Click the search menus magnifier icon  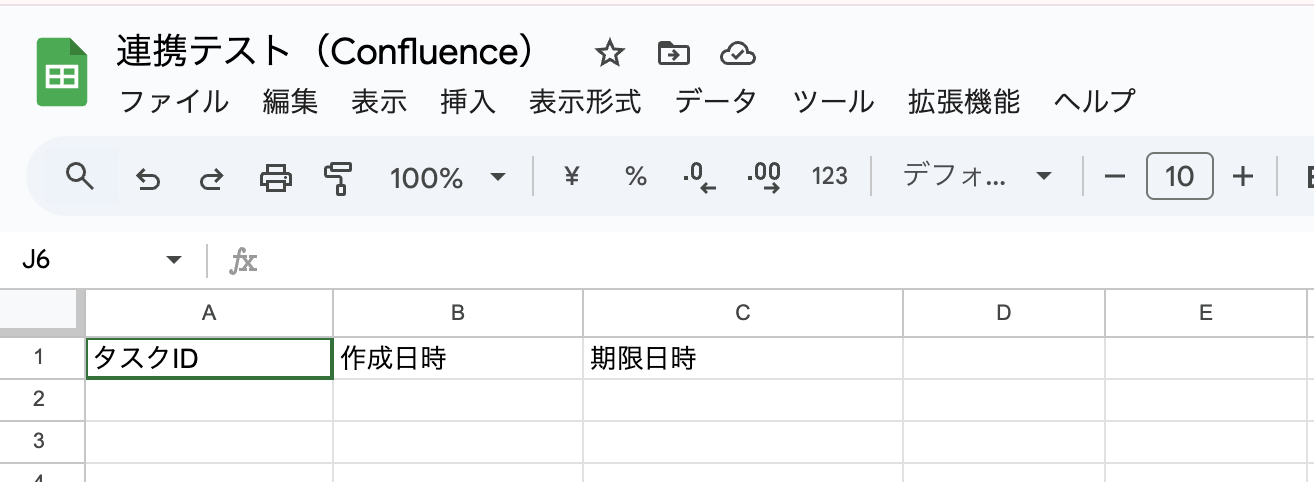click(79, 177)
